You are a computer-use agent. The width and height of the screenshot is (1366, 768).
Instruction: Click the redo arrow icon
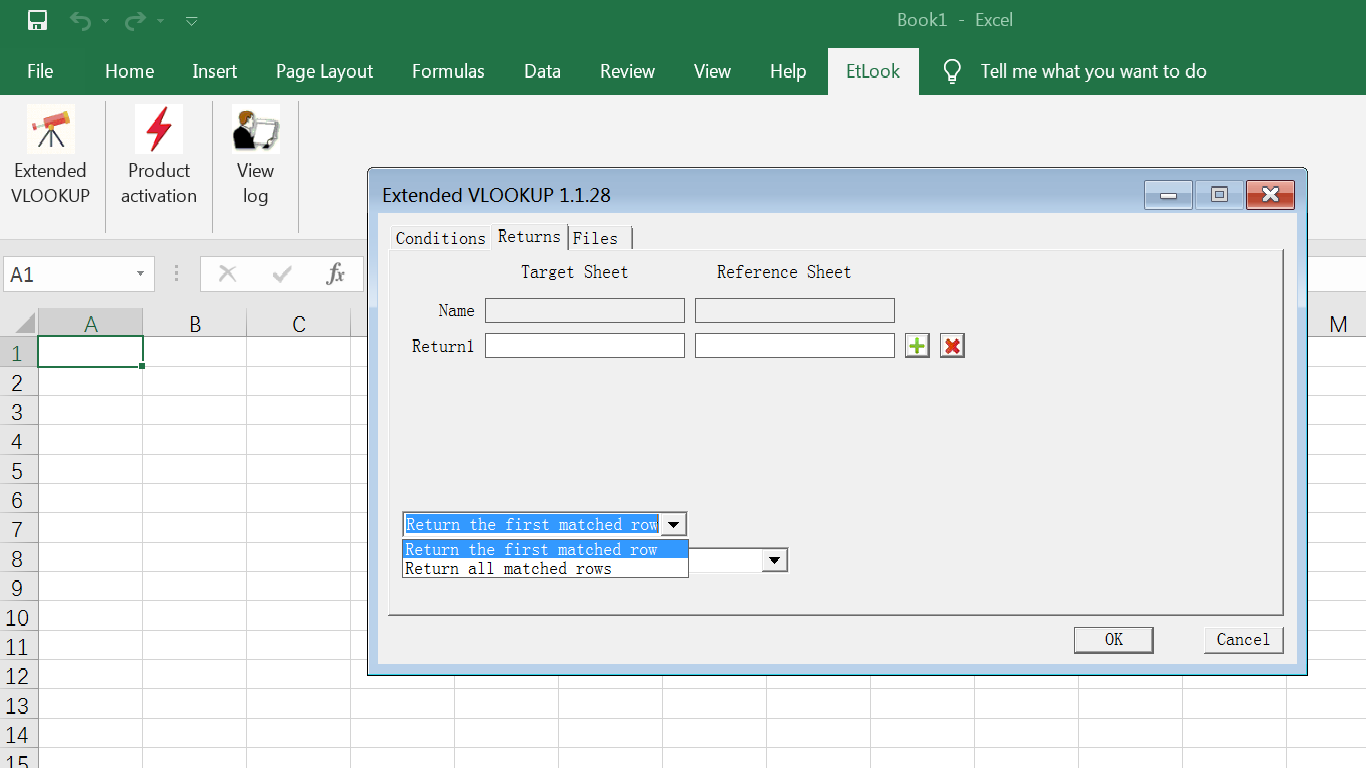(136, 20)
